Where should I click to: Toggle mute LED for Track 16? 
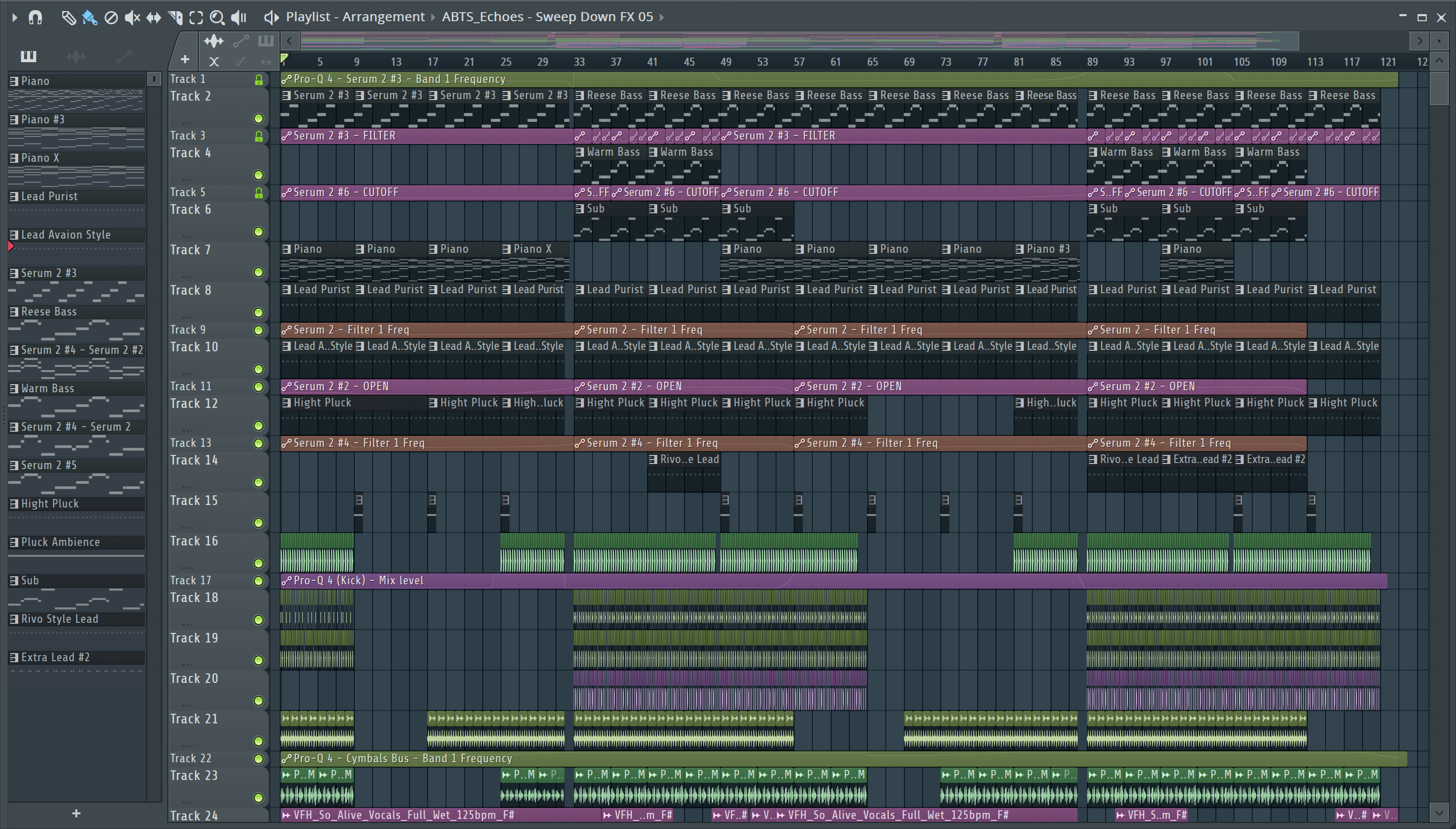point(258,563)
